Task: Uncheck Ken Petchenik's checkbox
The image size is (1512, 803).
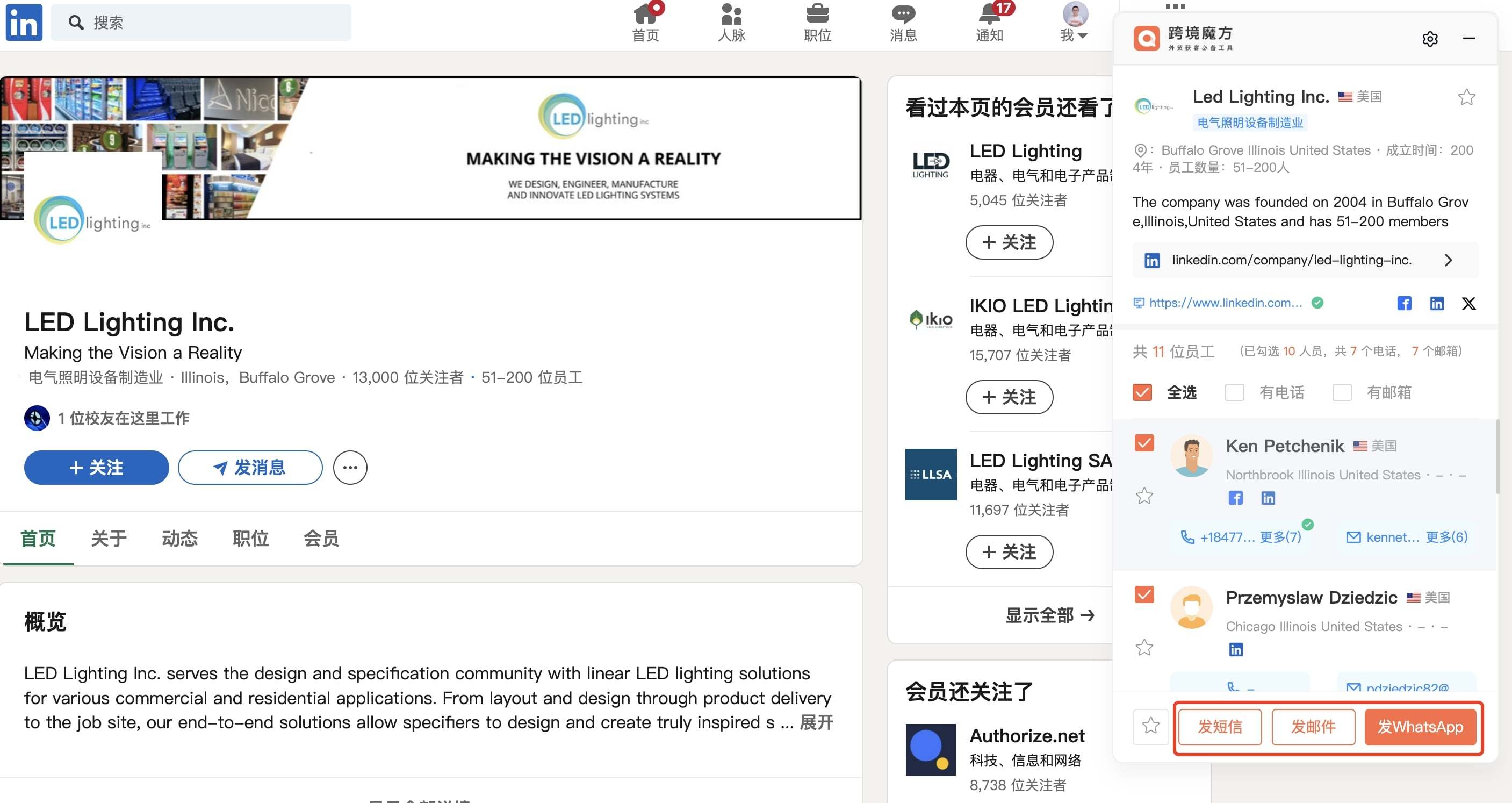Action: 1144,442
